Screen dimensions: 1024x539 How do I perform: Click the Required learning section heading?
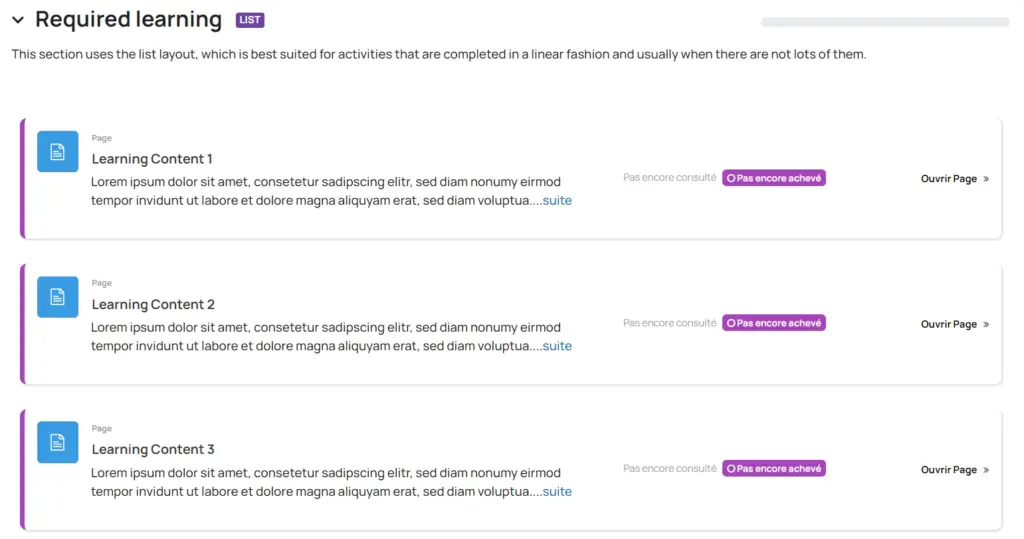[x=128, y=20]
